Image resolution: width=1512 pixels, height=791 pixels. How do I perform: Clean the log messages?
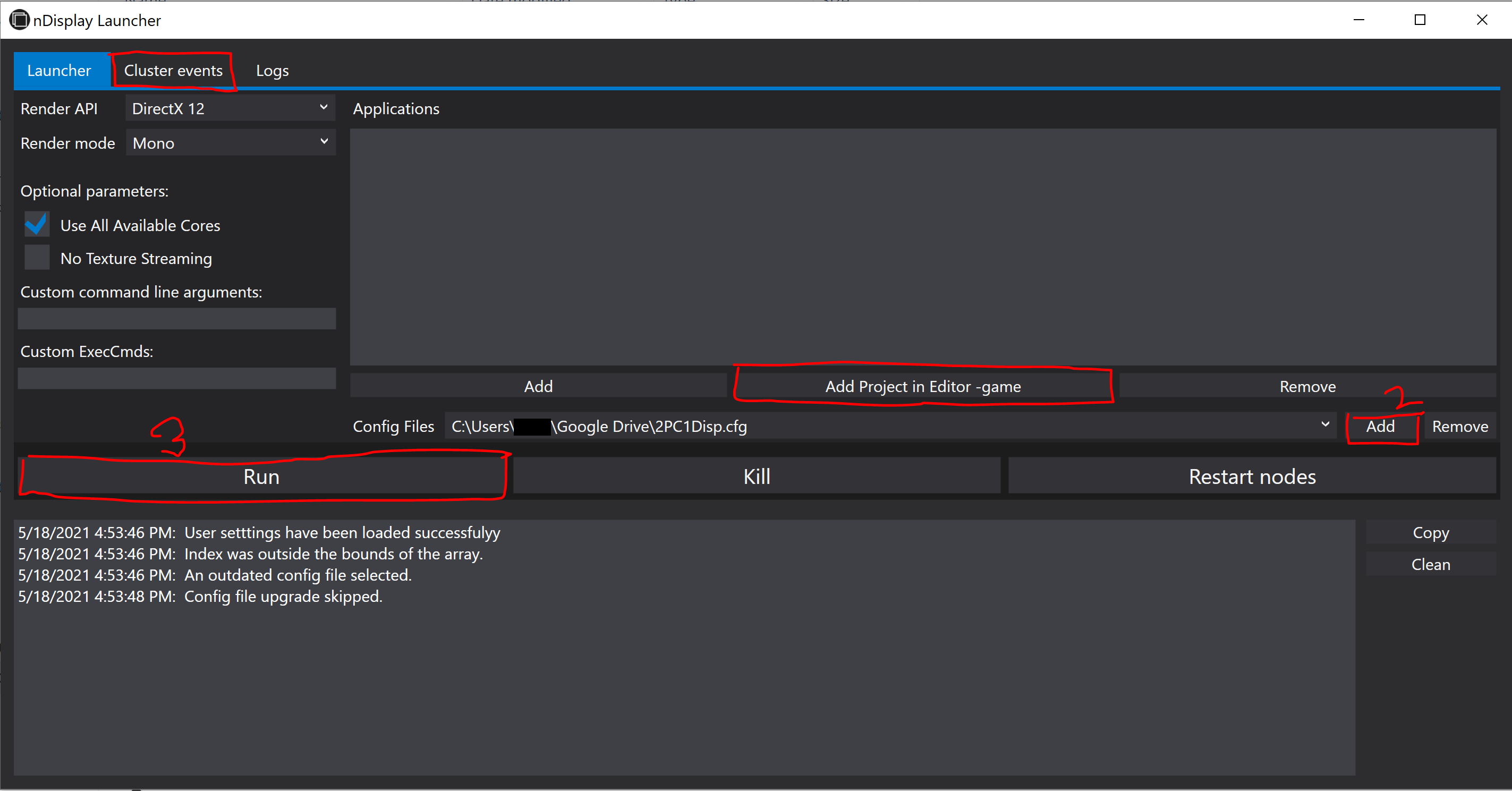1430,564
